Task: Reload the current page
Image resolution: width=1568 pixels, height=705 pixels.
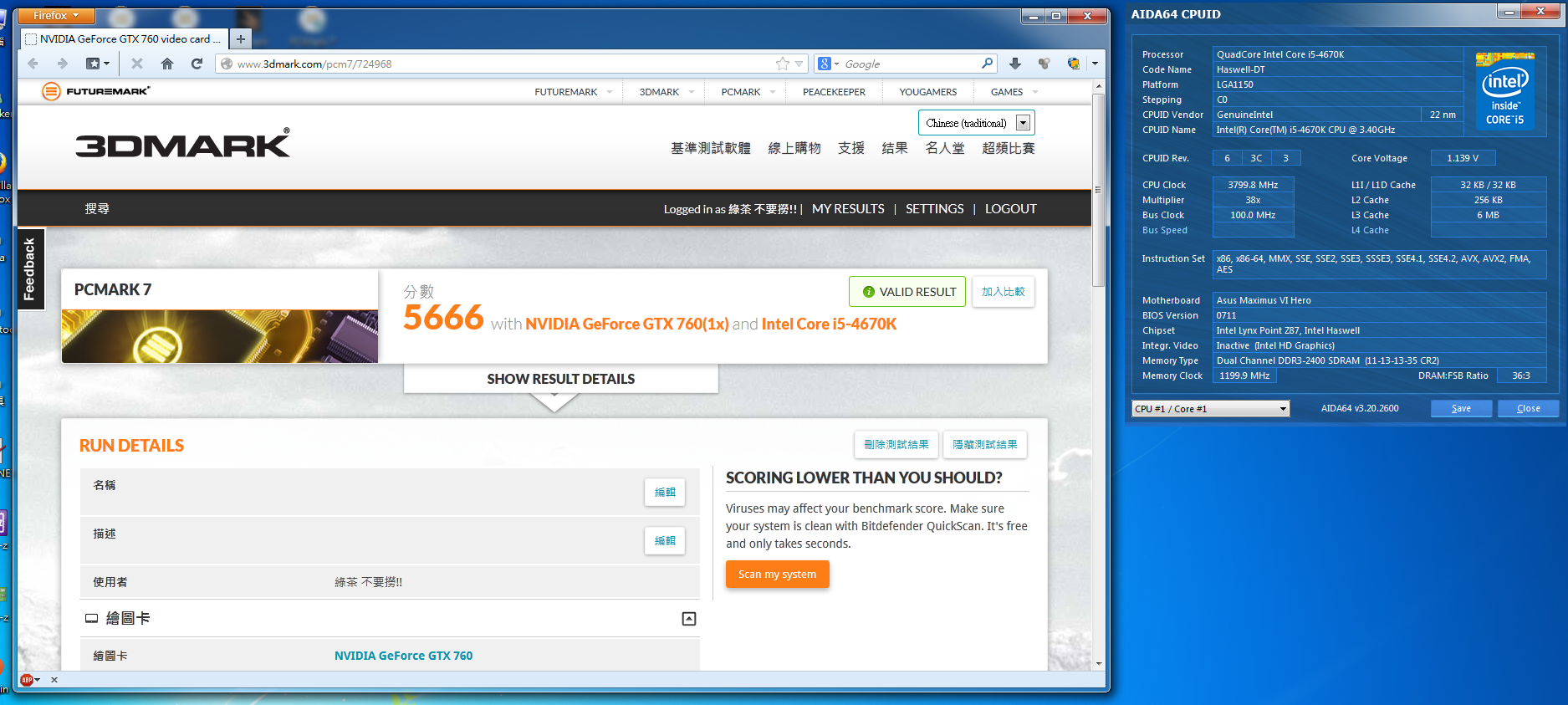Action: point(197,64)
